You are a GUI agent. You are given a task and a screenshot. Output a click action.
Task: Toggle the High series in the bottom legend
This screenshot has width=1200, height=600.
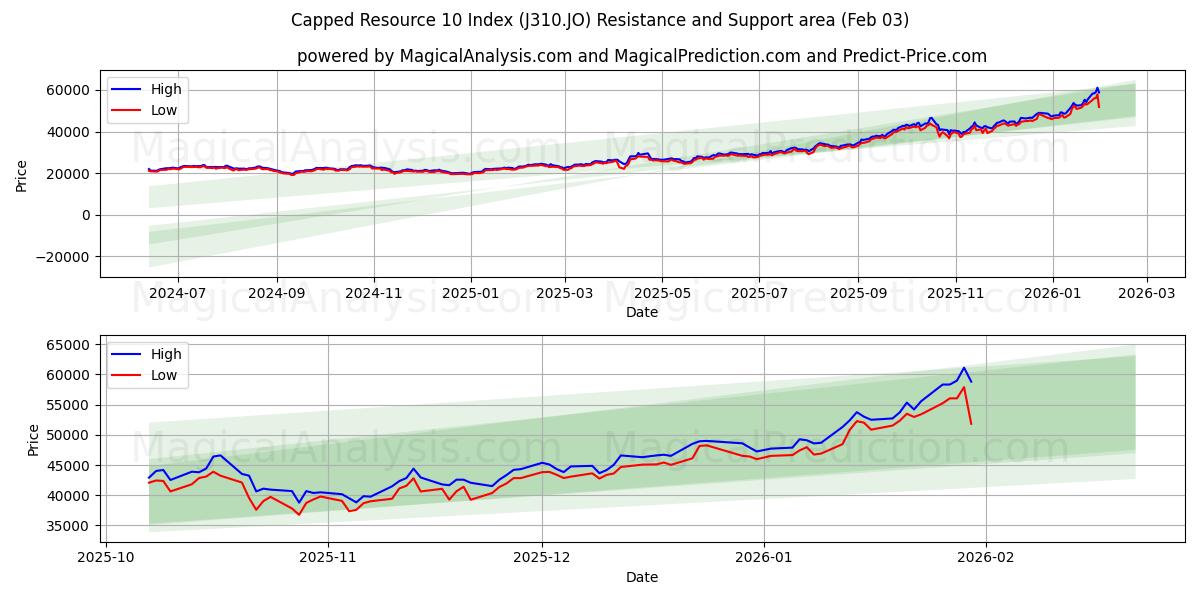(166, 353)
